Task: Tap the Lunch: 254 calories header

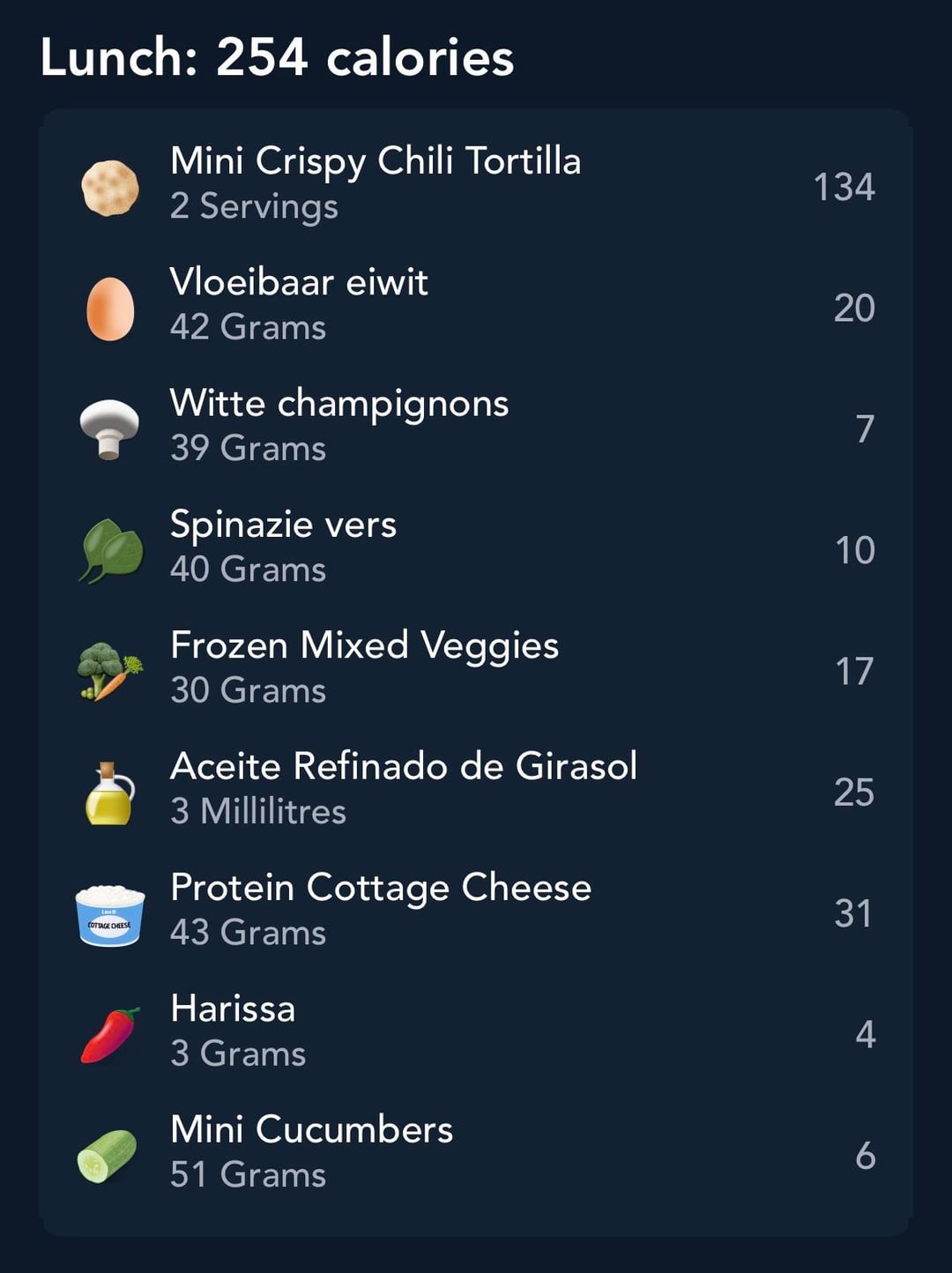Action: 277,58
